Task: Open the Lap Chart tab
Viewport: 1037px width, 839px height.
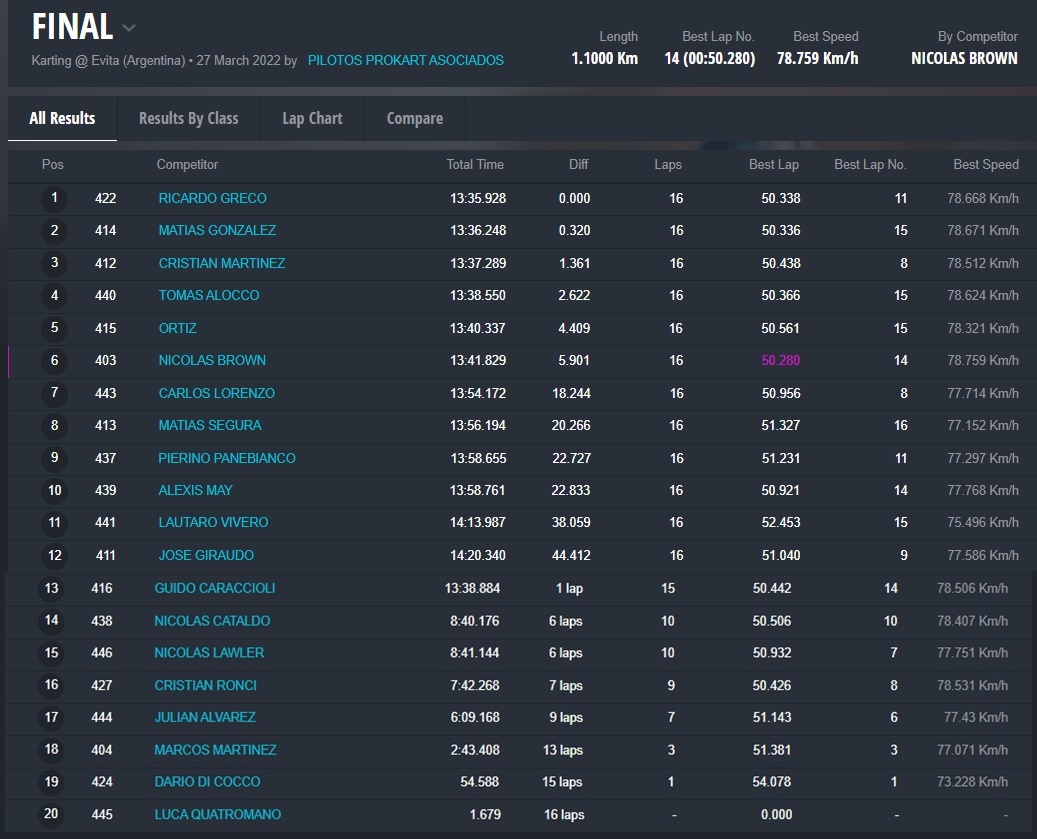Action: [312, 118]
